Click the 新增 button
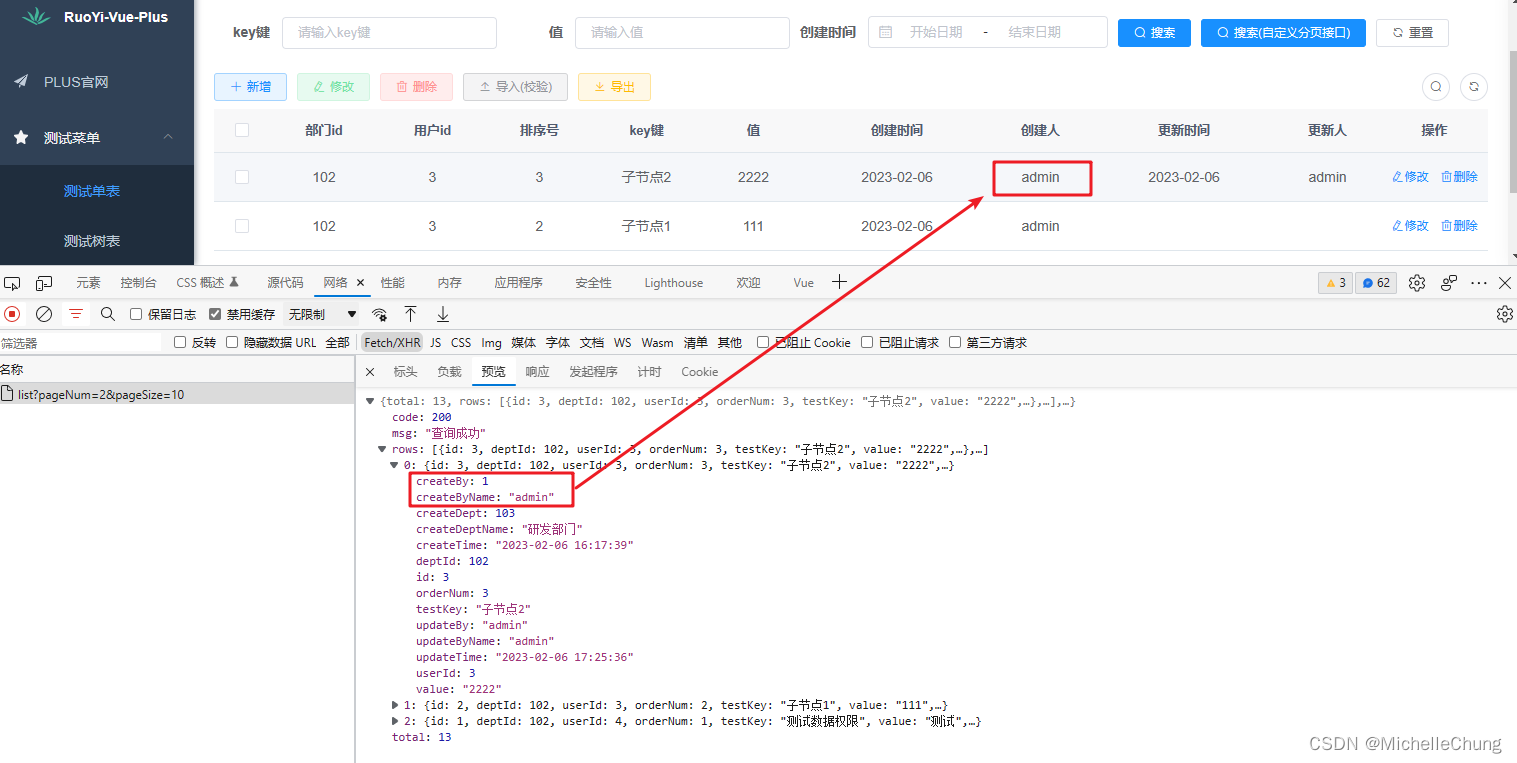The image size is (1517, 763). click(250, 87)
